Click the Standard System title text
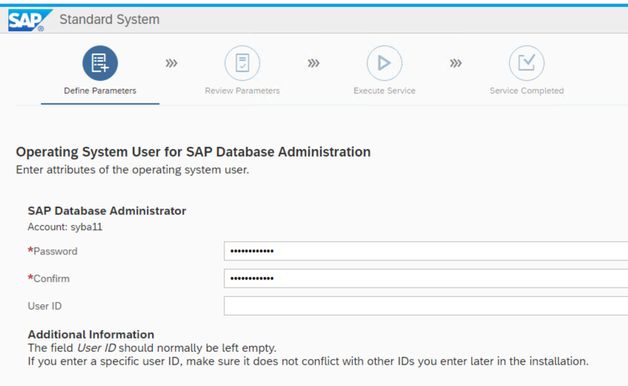628x386 pixels. 109,20
